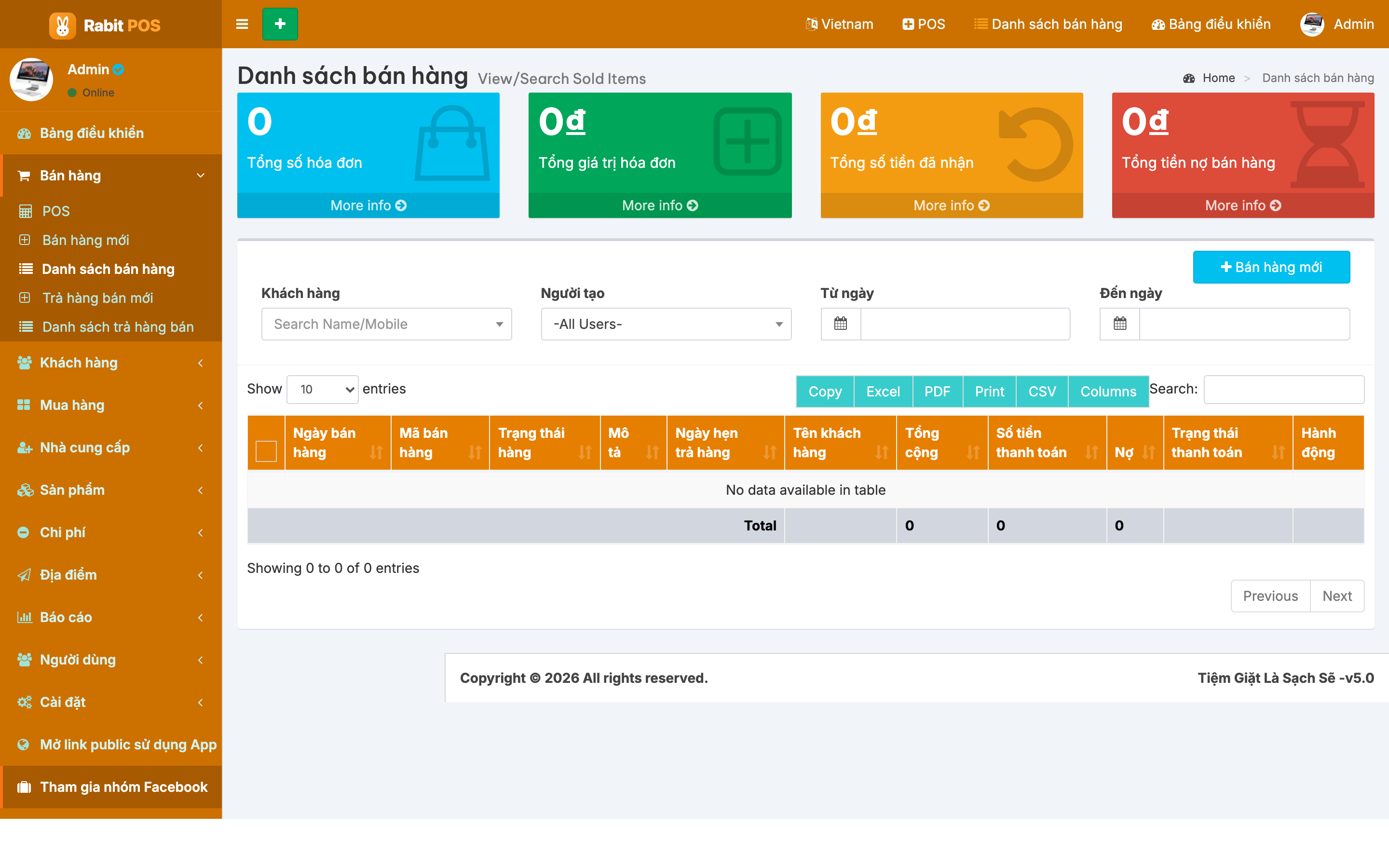The width and height of the screenshot is (1389, 868).
Task: Click the green plus quick-add icon
Action: 280,24
